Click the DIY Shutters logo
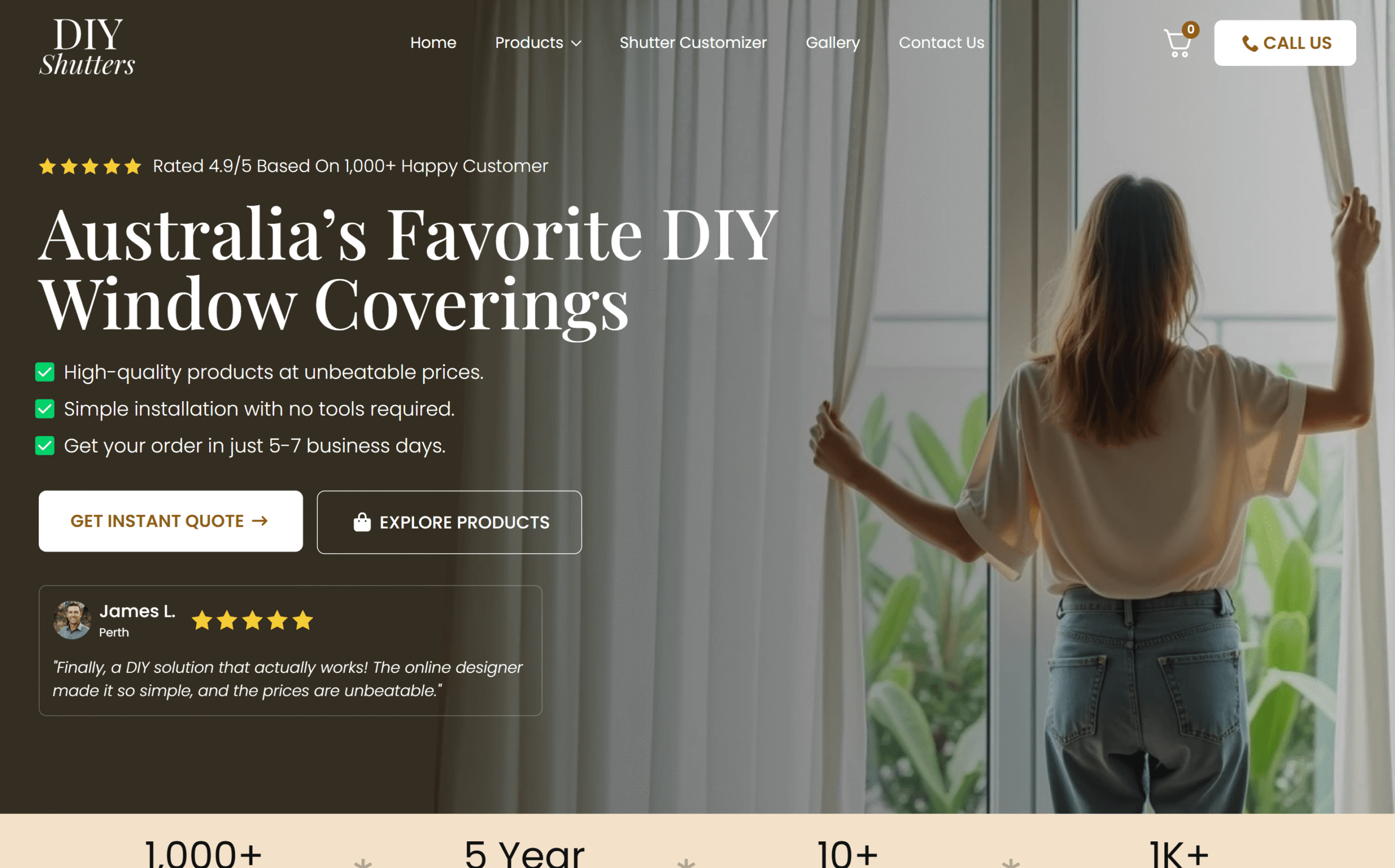This screenshot has width=1395, height=868. point(87,46)
